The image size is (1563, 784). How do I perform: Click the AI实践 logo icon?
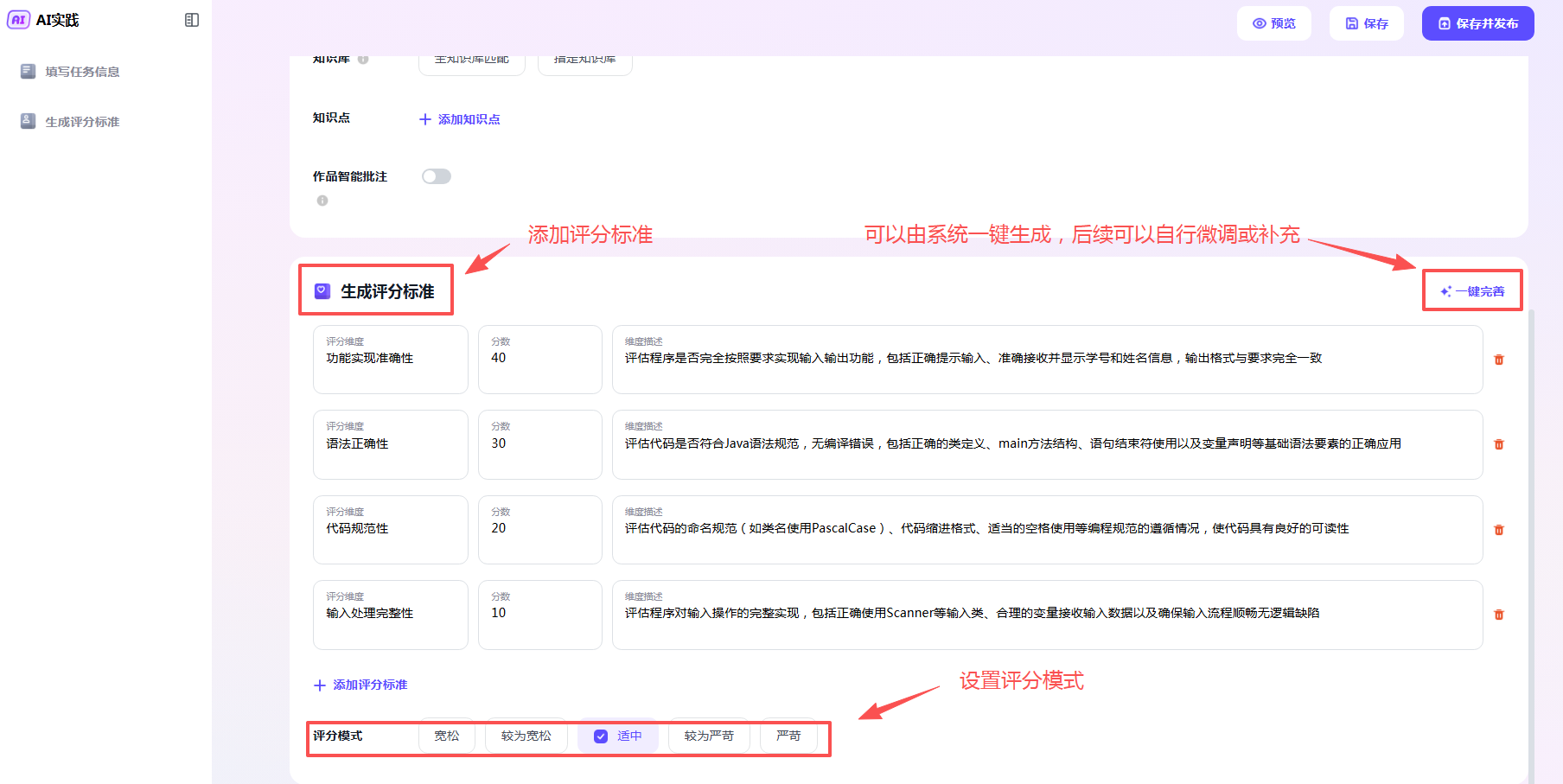(x=18, y=20)
